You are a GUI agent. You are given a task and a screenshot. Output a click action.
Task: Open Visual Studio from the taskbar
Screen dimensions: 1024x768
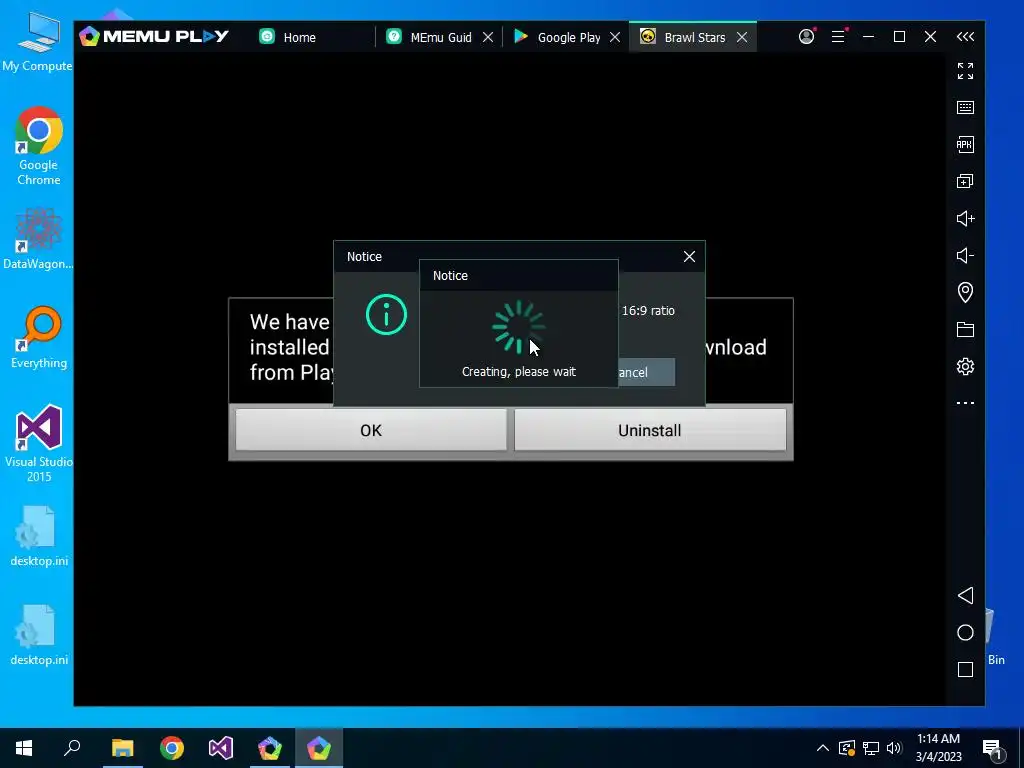[x=221, y=748]
